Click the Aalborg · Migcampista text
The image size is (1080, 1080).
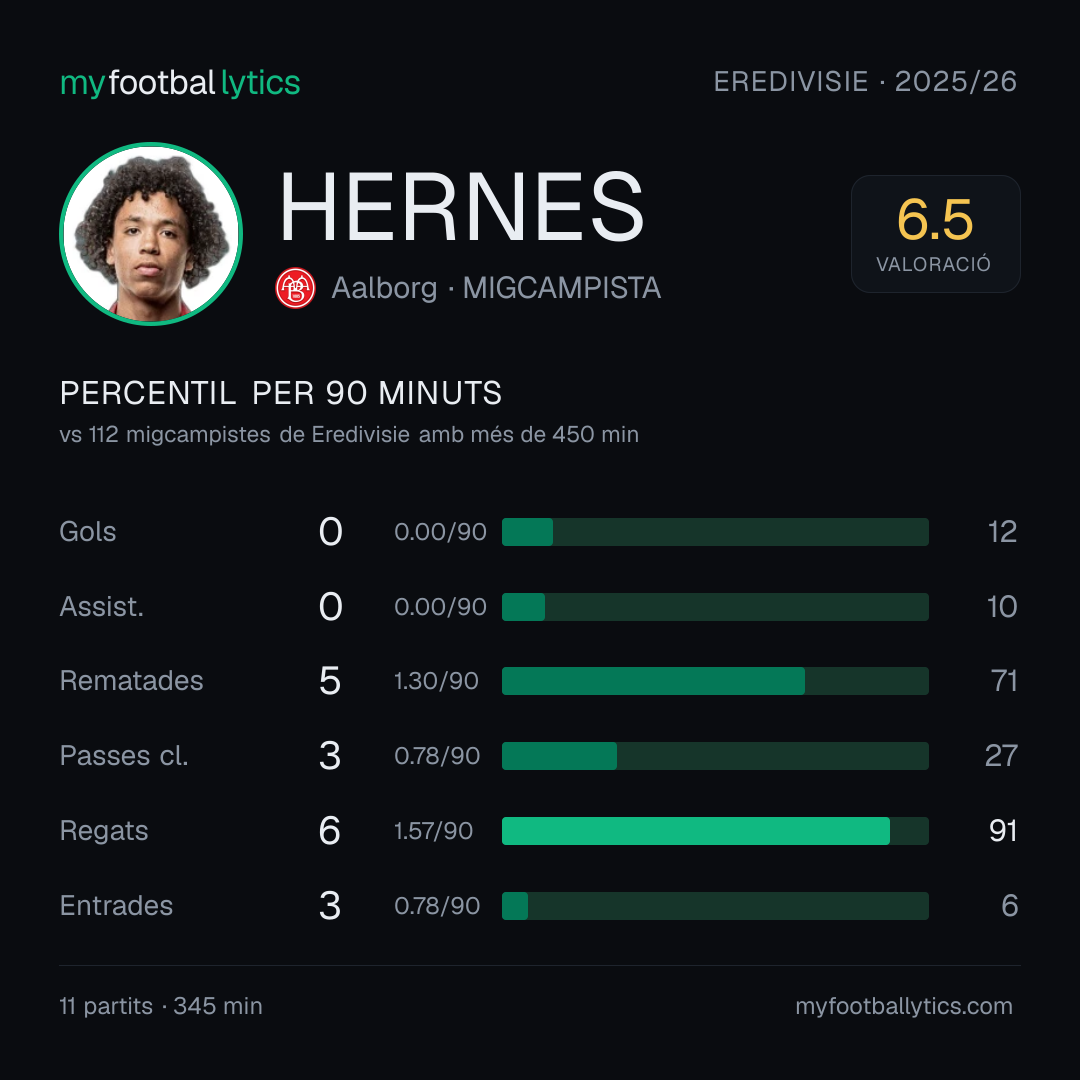[496, 288]
